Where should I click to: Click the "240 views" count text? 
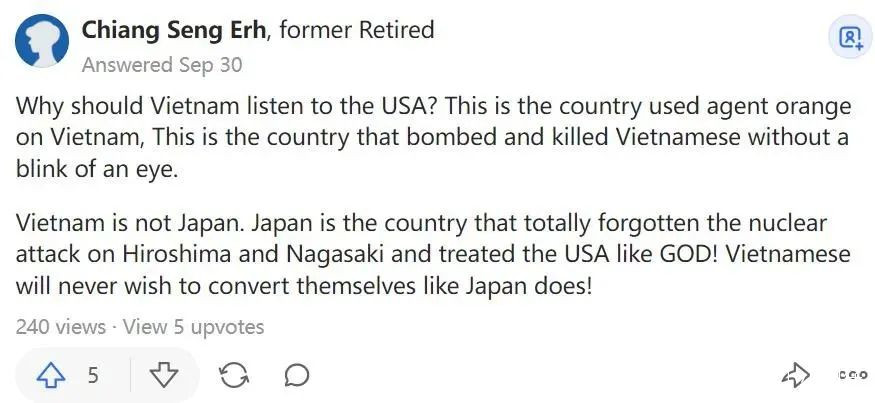click(x=61, y=327)
